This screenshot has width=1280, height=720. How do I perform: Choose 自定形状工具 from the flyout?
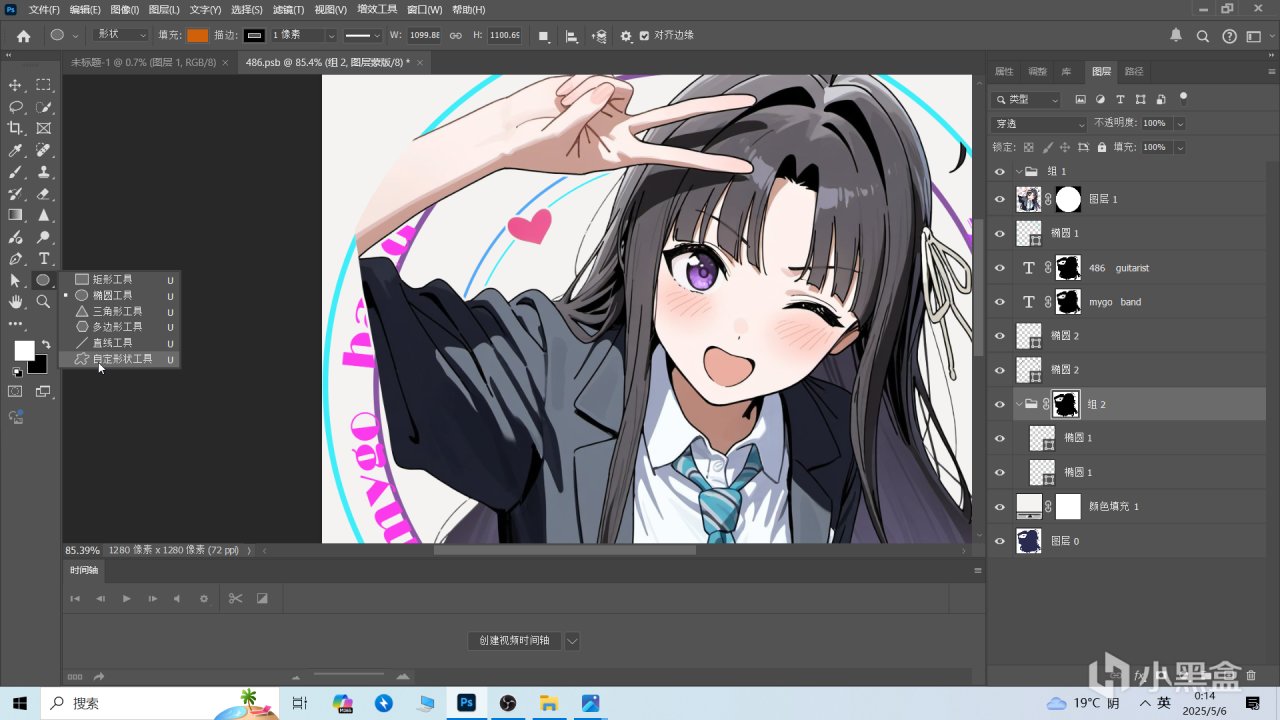pyautogui.click(x=121, y=359)
